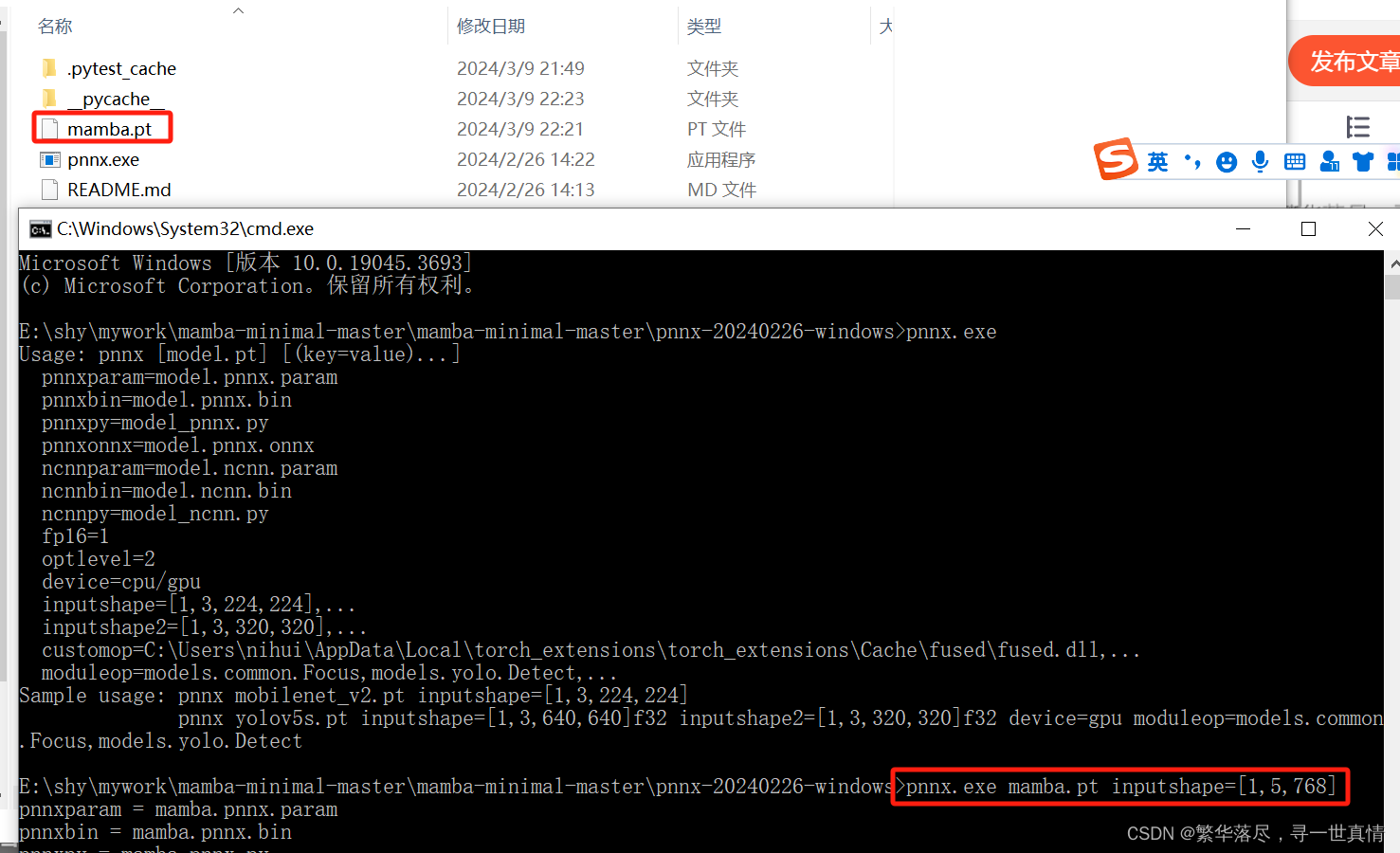Click the 发布文章 publish button
The height and width of the screenshot is (853, 1400).
click(x=1355, y=60)
